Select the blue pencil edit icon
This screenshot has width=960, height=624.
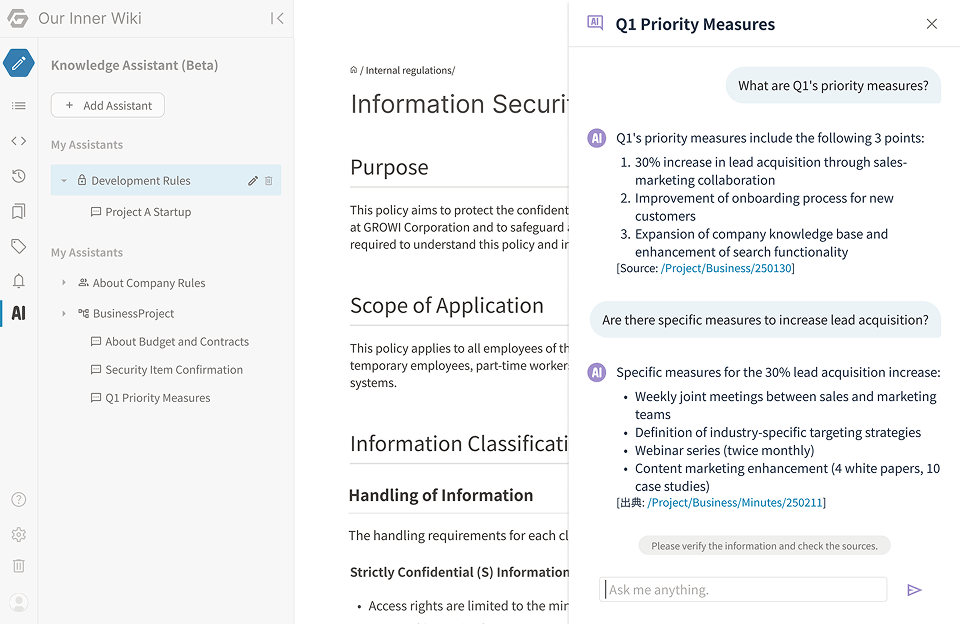(x=18, y=62)
